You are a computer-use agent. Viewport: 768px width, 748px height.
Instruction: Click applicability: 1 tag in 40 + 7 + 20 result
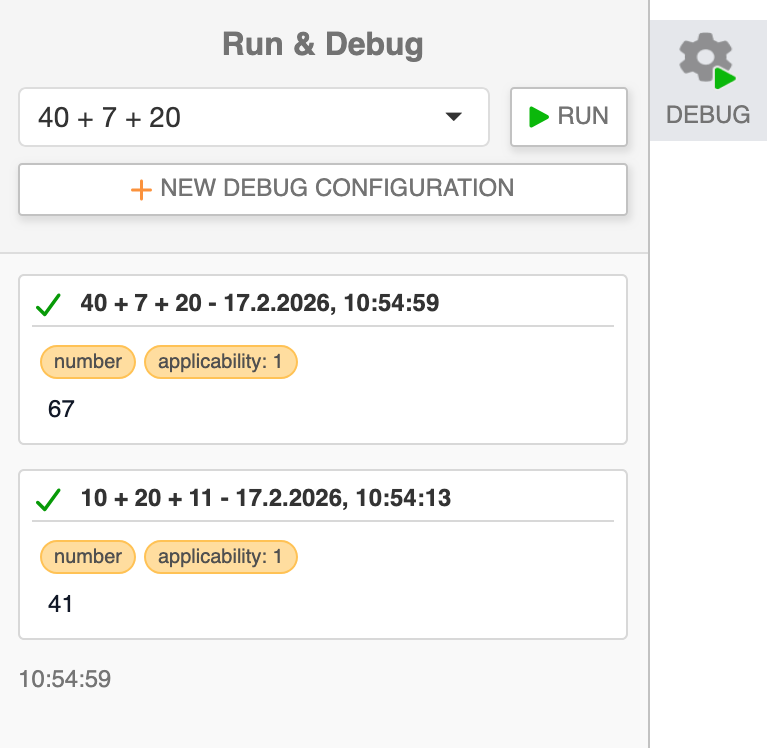220,362
